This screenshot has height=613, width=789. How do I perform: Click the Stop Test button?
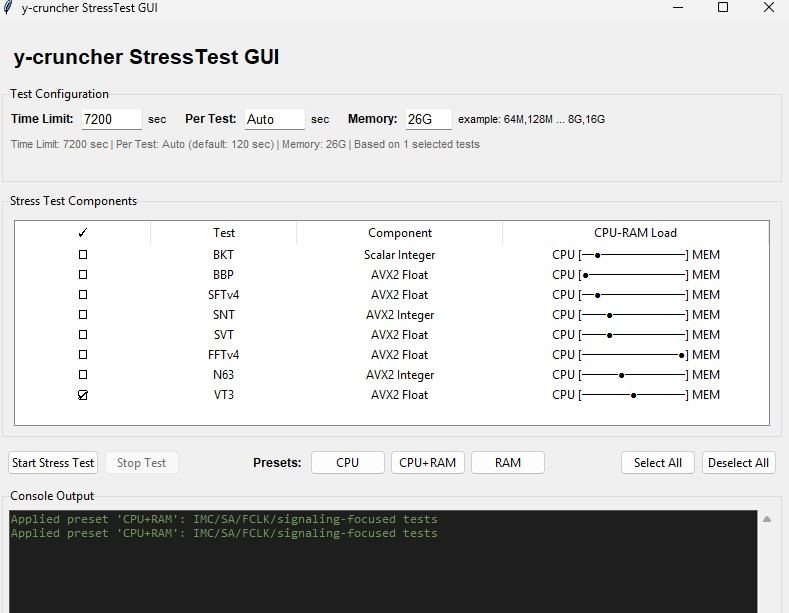141,463
